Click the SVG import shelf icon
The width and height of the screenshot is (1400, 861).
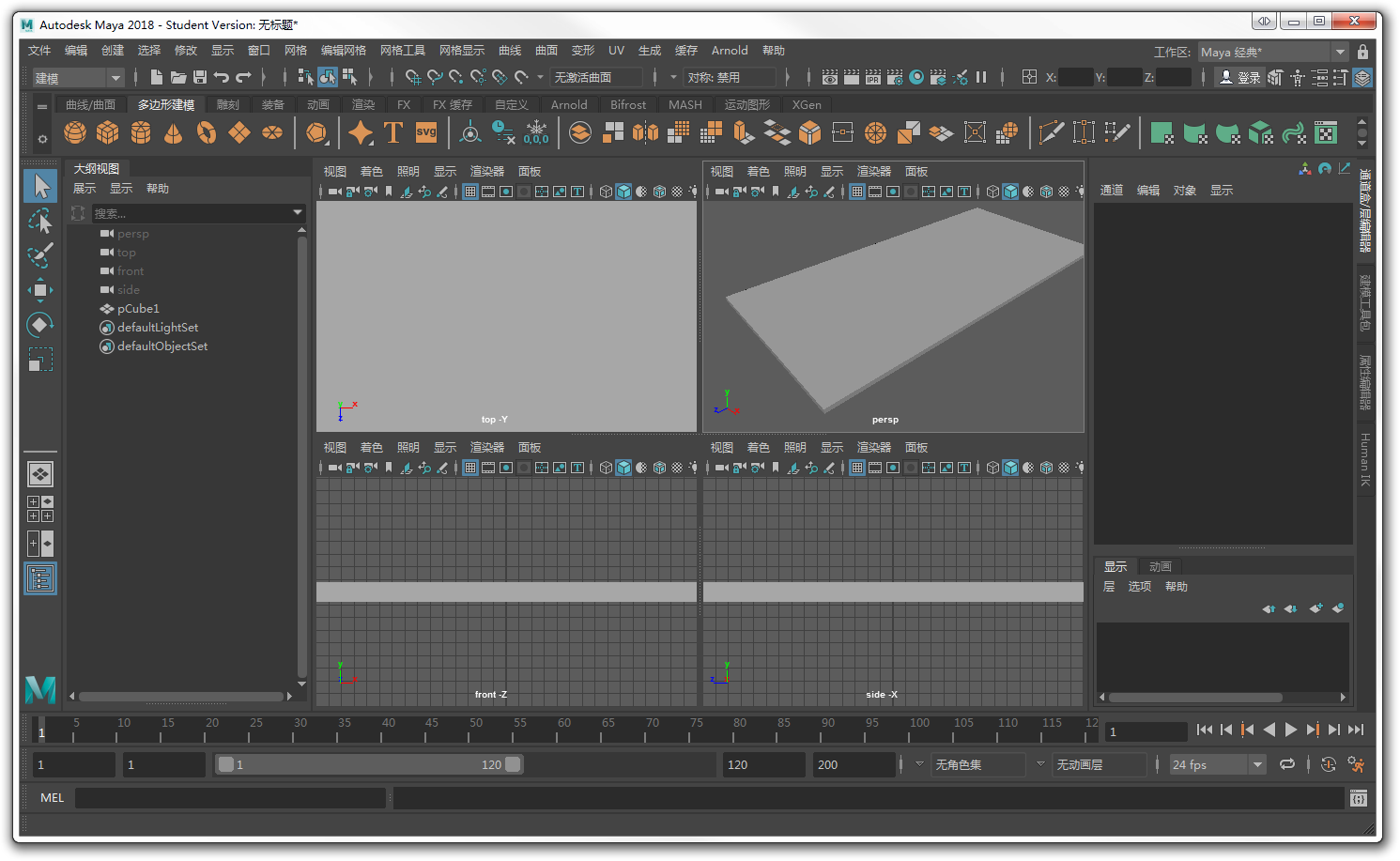[x=426, y=133]
